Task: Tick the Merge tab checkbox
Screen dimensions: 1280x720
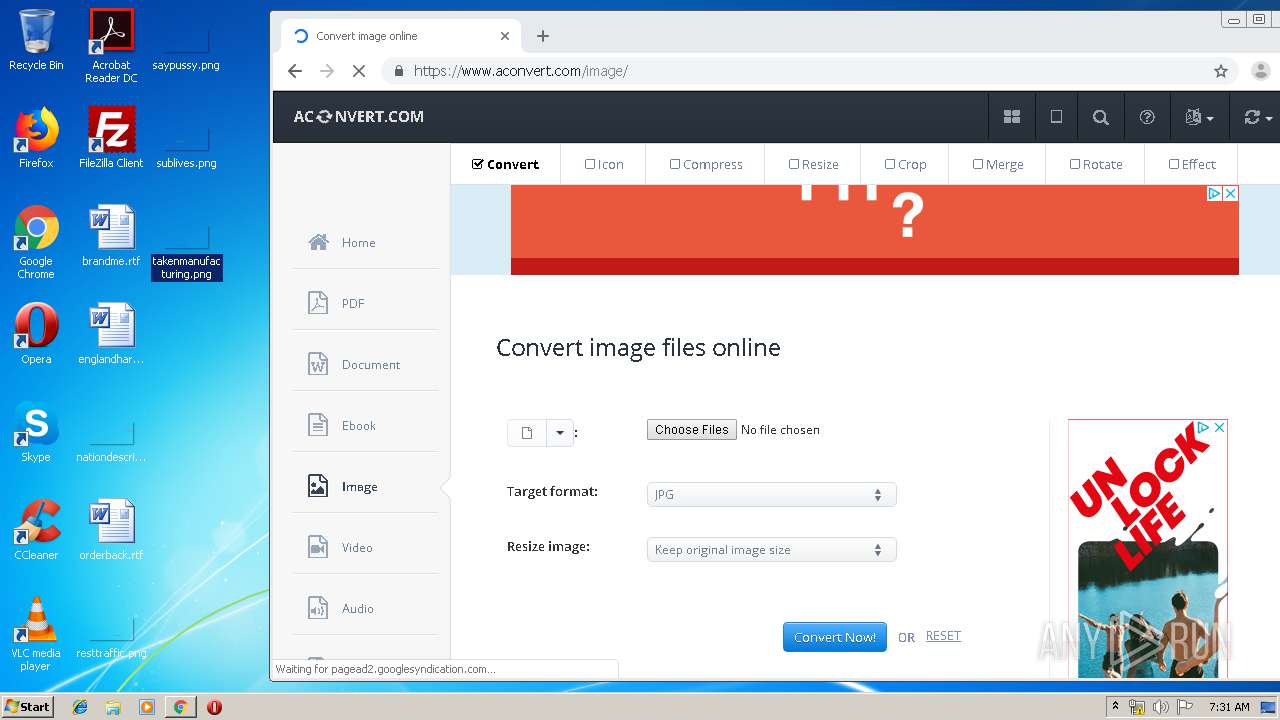Action: coord(978,164)
